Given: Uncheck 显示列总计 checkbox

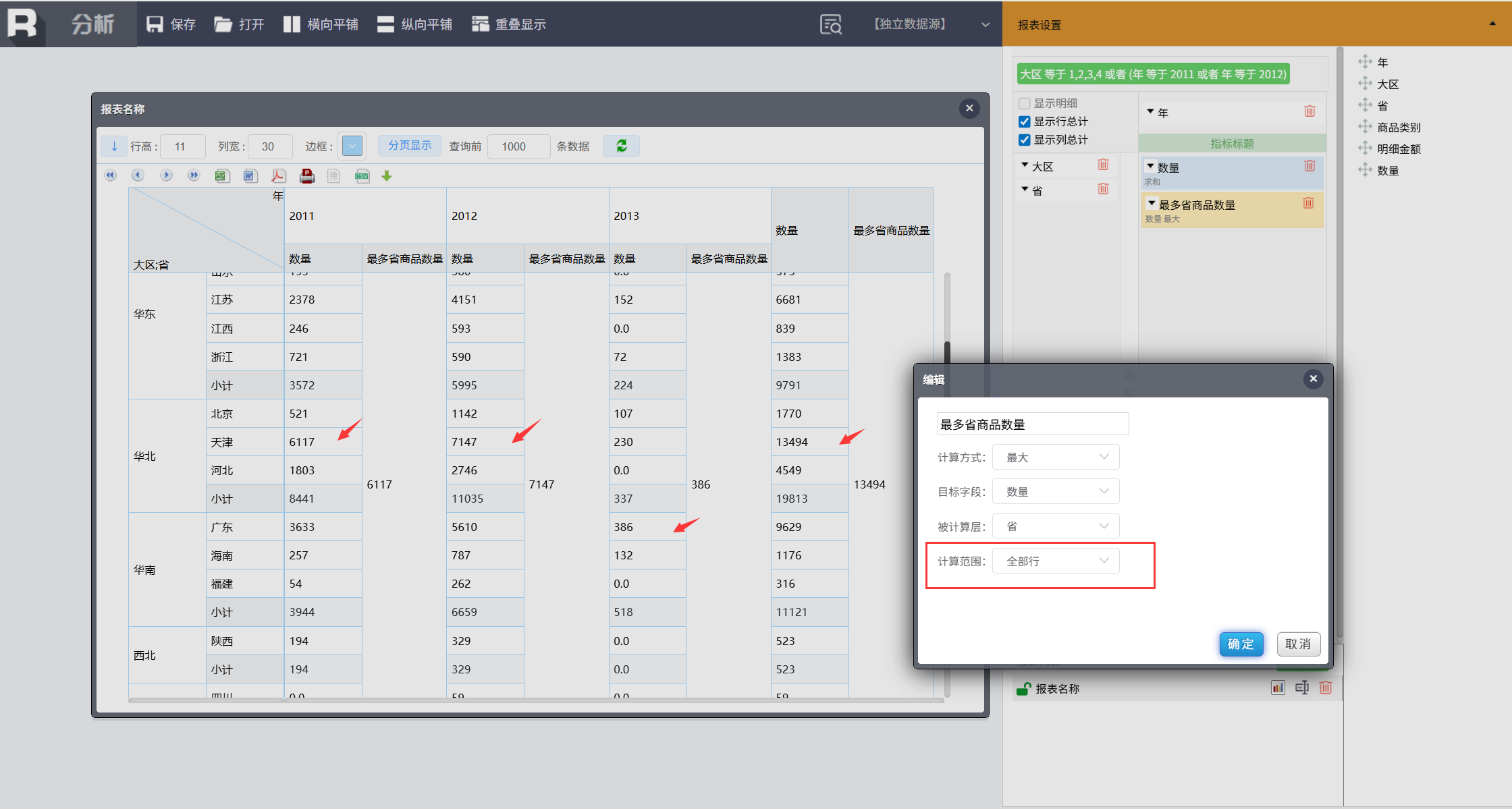Looking at the screenshot, I should click(1024, 140).
